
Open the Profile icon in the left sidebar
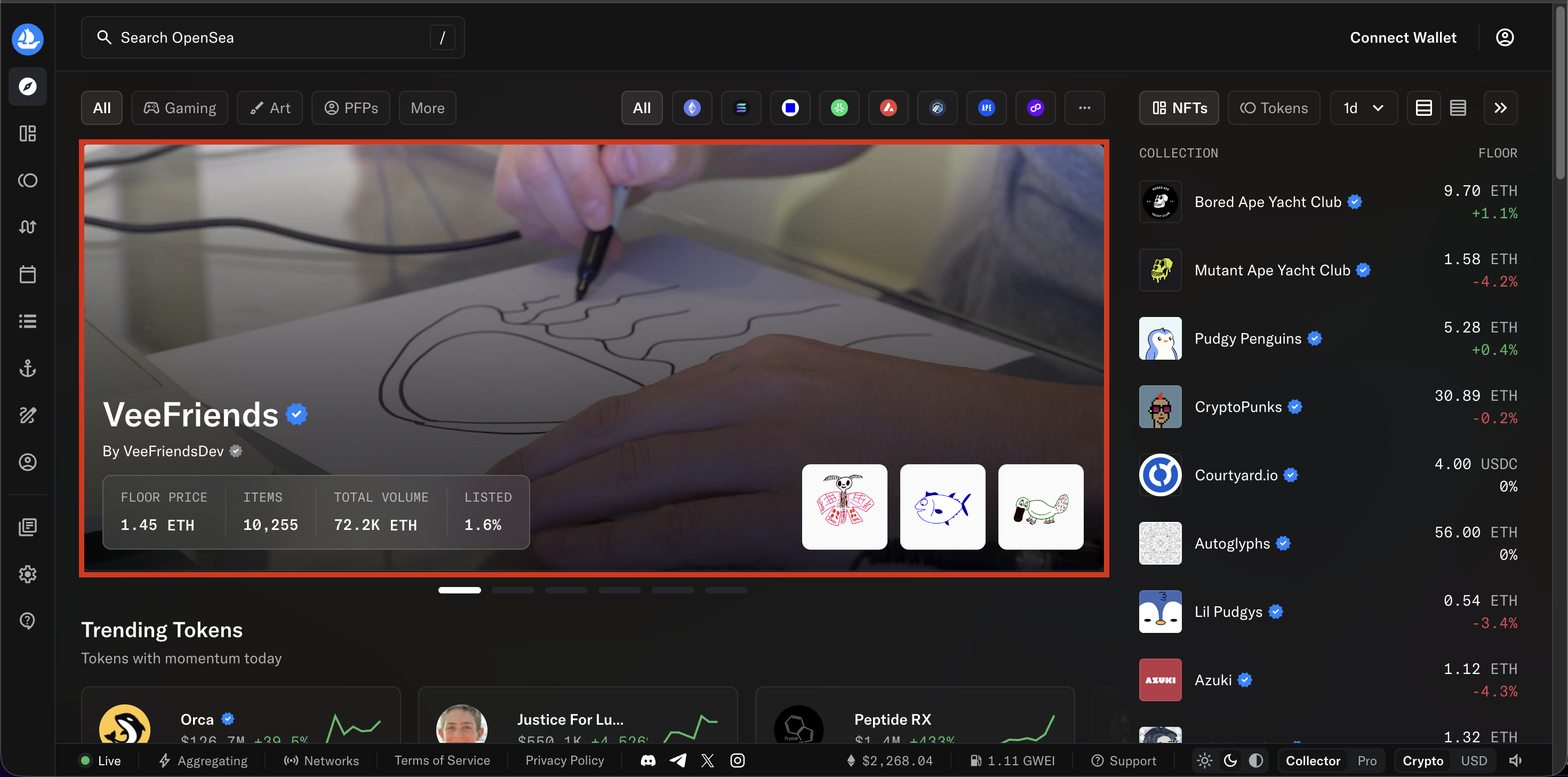tap(27, 462)
